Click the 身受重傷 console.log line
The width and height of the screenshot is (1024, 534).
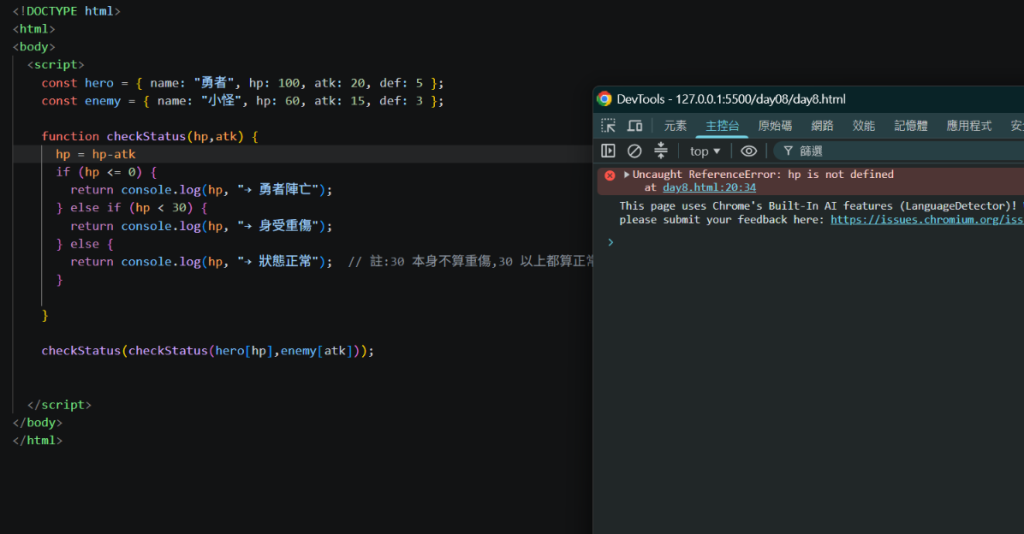(201, 226)
